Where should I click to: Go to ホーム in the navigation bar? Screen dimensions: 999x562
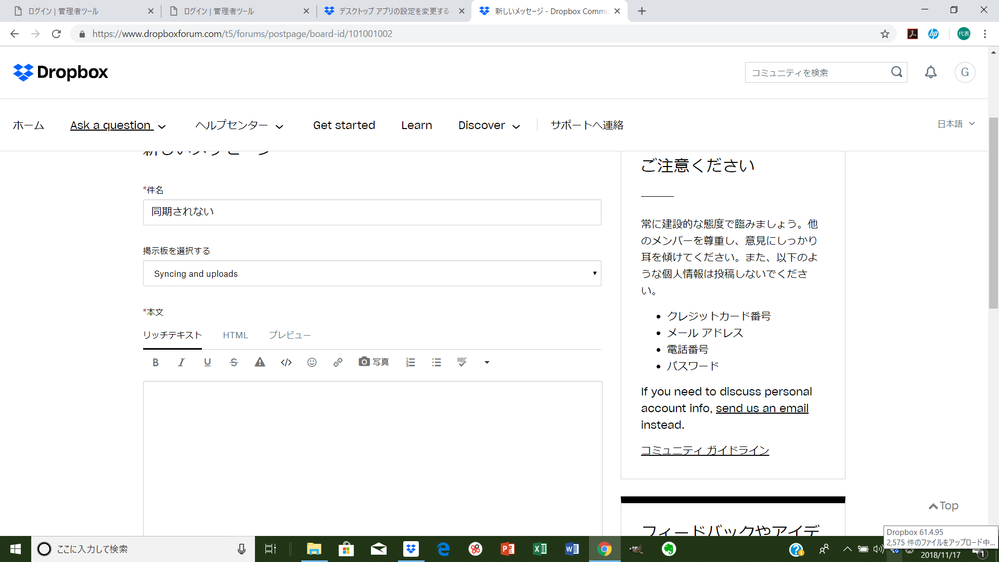(29, 126)
